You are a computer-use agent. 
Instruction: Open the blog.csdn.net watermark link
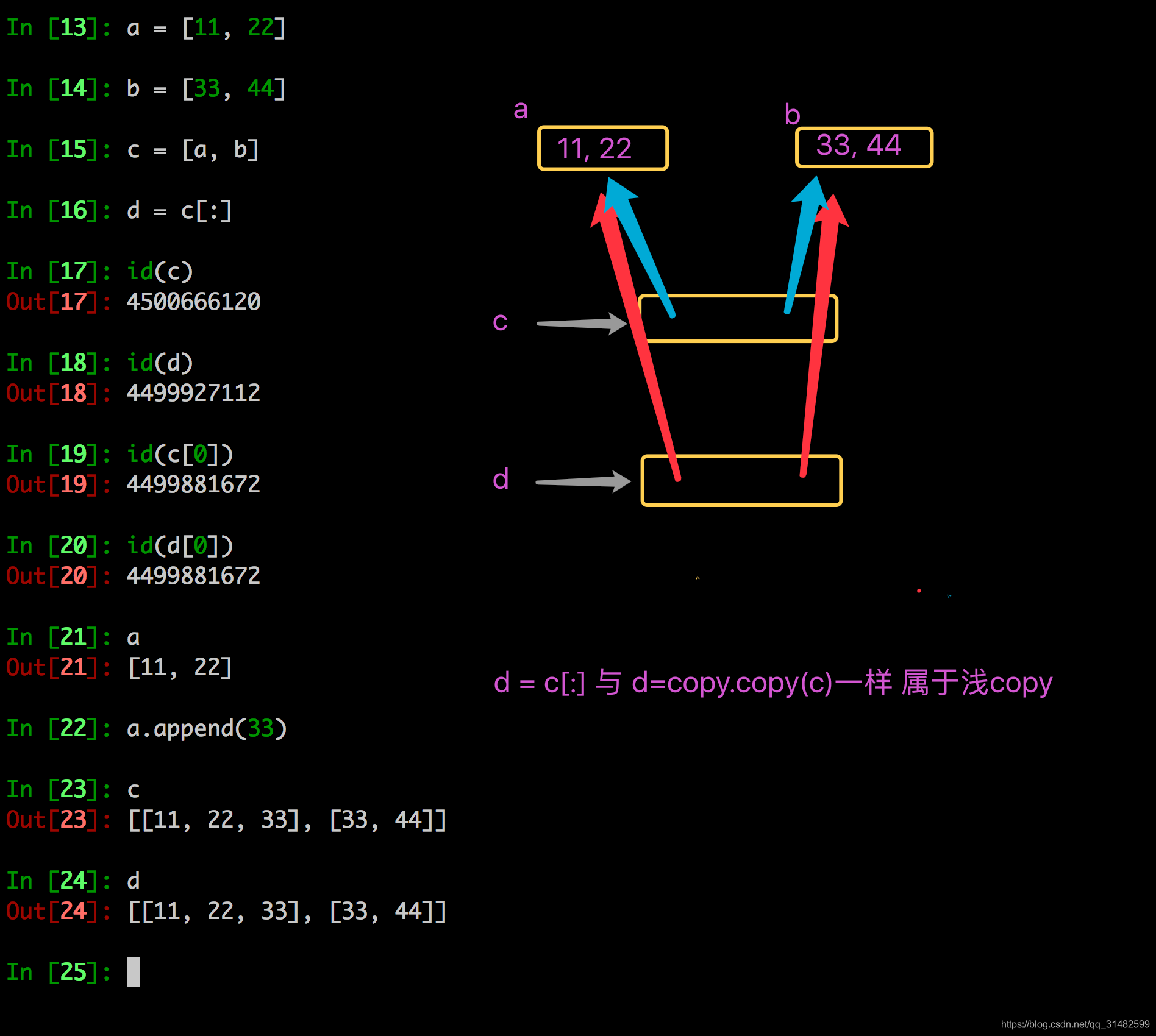(x=1074, y=1024)
